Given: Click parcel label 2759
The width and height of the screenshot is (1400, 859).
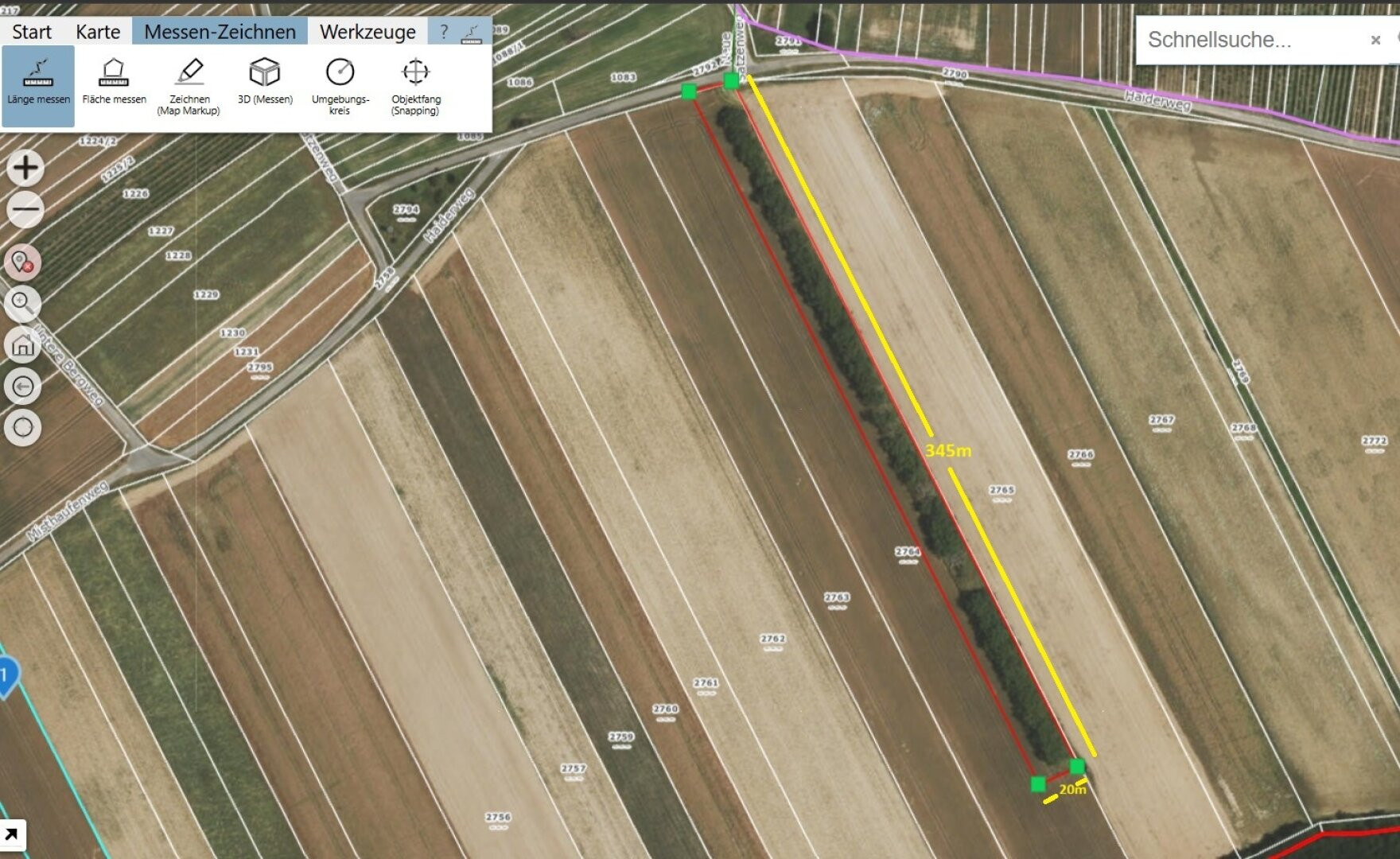Looking at the screenshot, I should coord(621,739).
